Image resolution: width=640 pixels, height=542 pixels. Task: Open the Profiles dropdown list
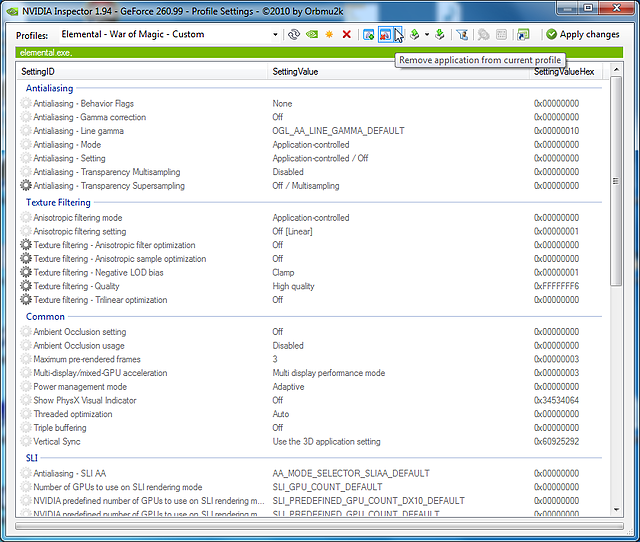point(276,35)
